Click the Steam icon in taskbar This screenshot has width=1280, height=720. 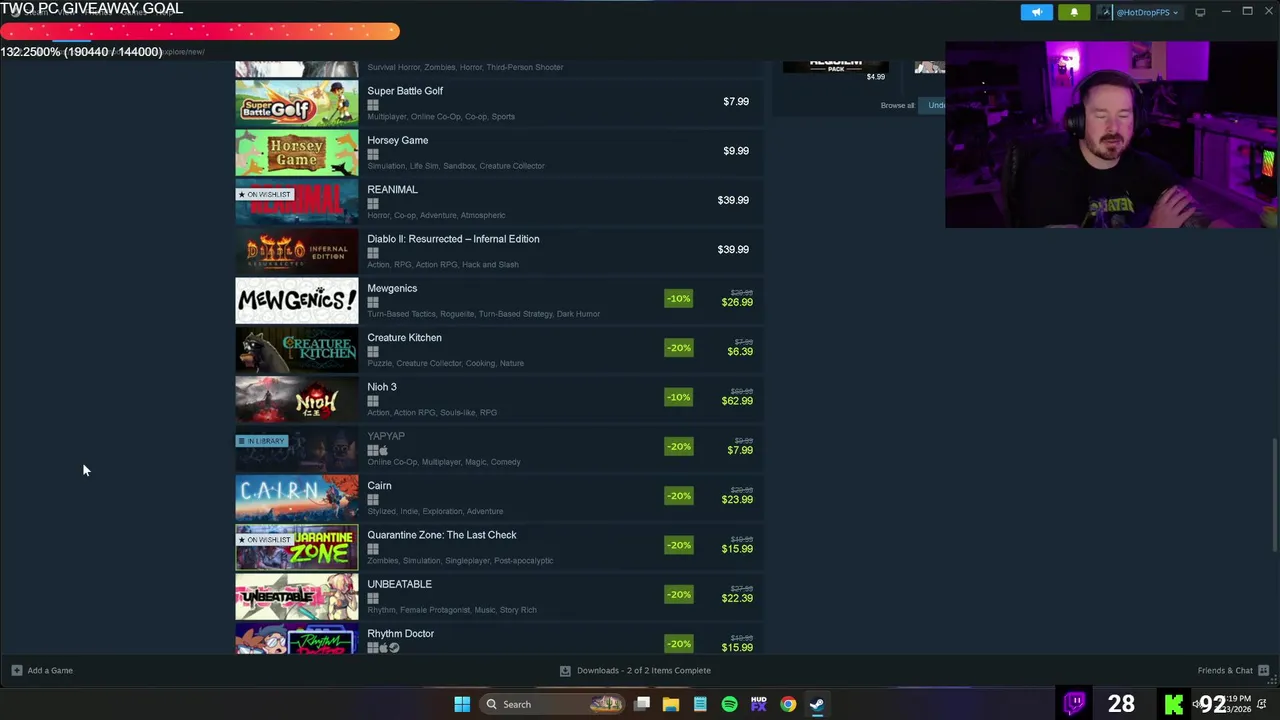point(817,704)
